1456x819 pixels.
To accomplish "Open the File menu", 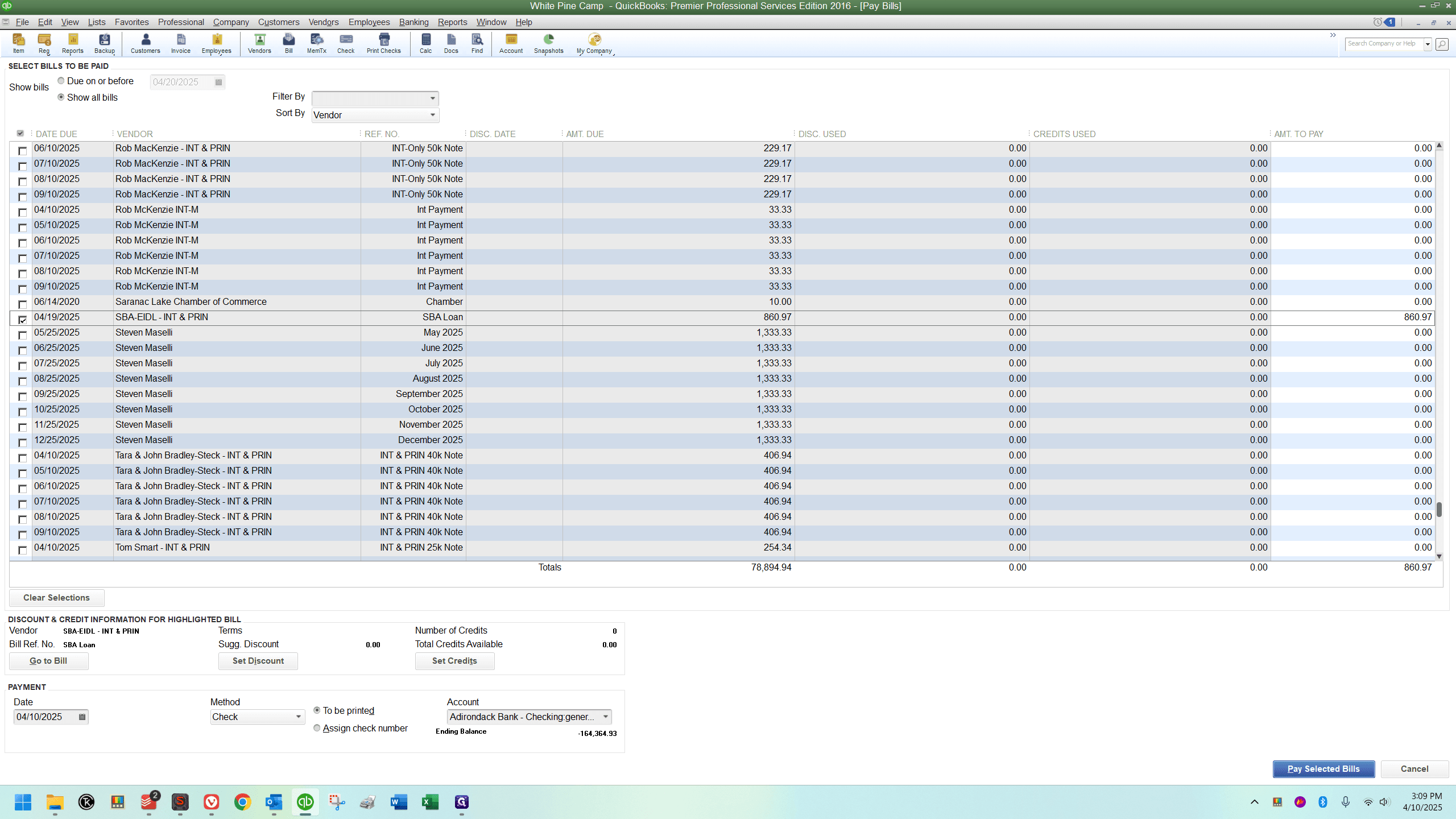I will [x=22, y=22].
